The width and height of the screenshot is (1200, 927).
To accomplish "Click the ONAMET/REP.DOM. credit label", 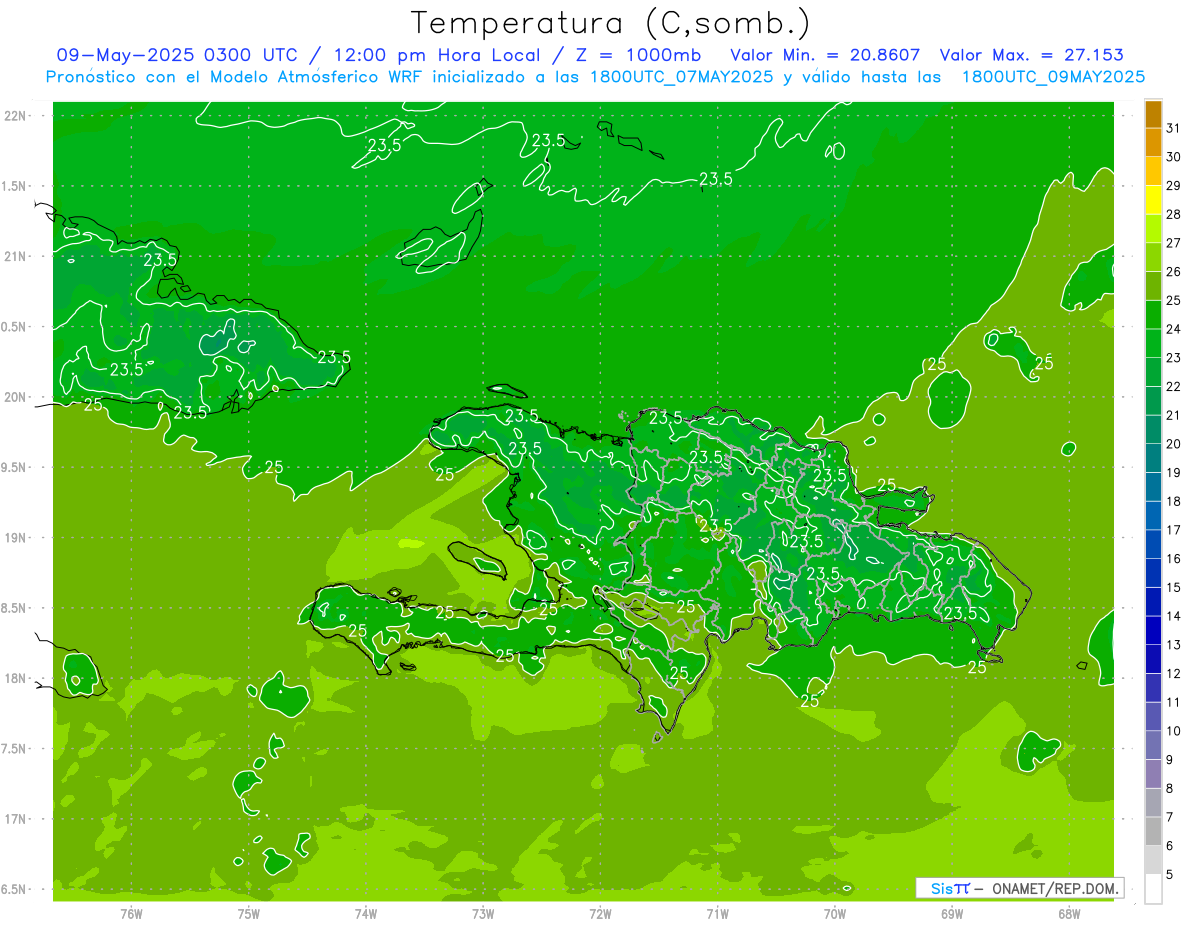I will [x=1055, y=888].
